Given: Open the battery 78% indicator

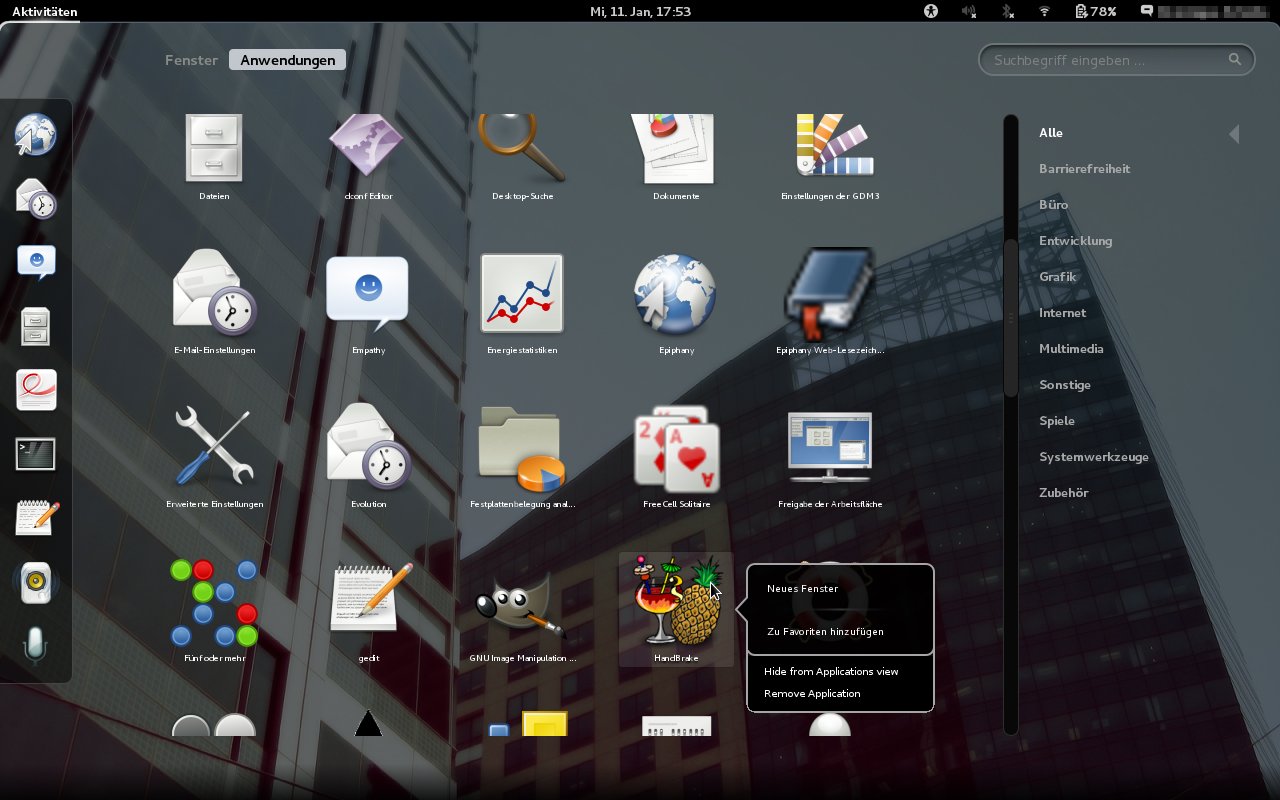Looking at the screenshot, I should coord(1095,11).
